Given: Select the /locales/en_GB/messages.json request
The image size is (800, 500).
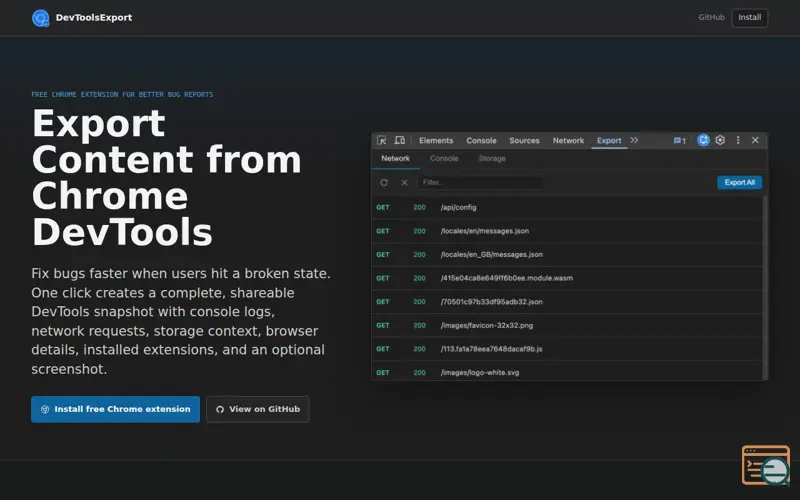Looking at the screenshot, I should pos(567,255).
